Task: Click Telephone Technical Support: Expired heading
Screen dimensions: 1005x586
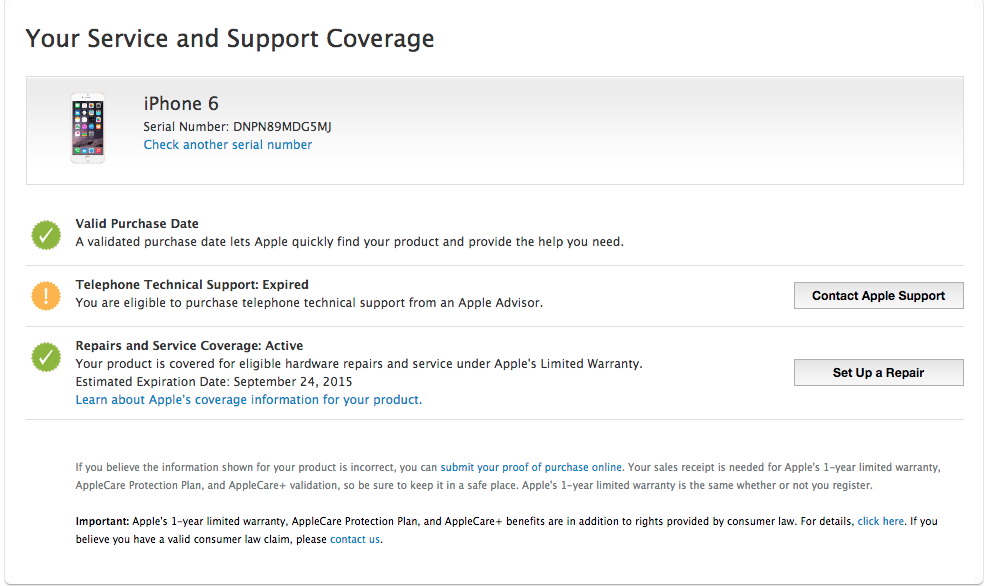Action: click(x=192, y=285)
